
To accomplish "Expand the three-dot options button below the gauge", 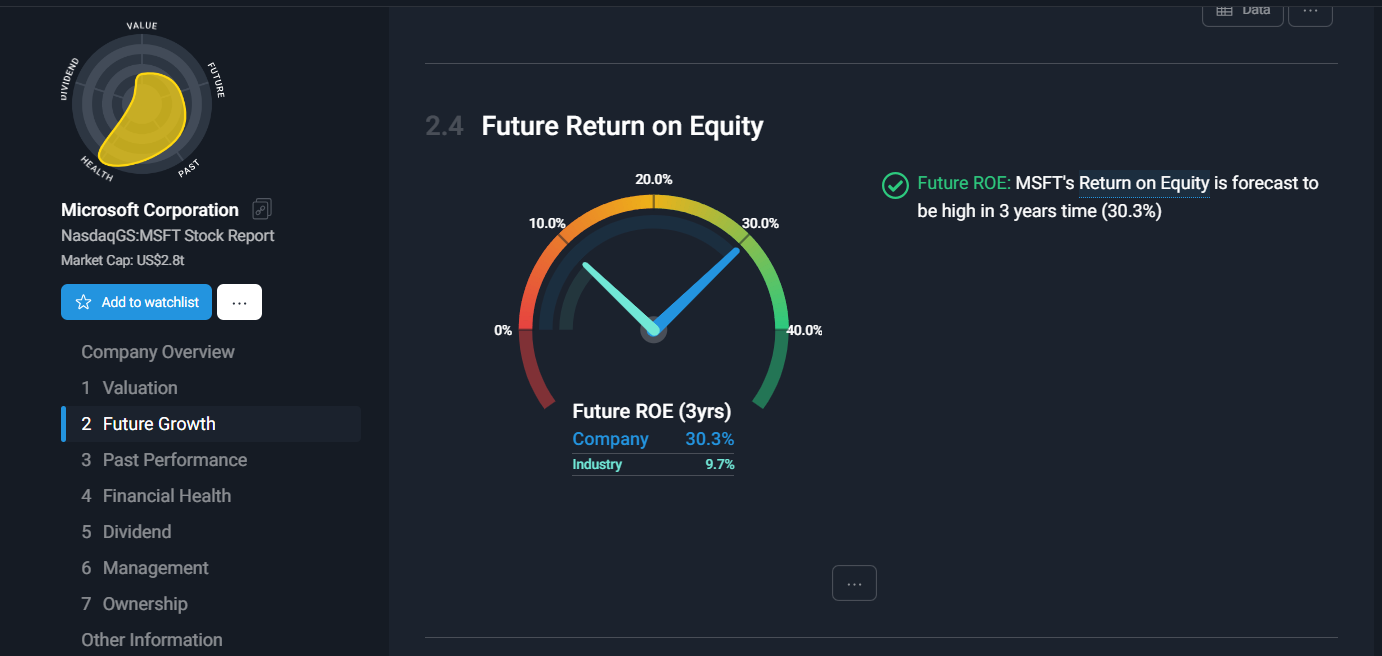I will 854,583.
